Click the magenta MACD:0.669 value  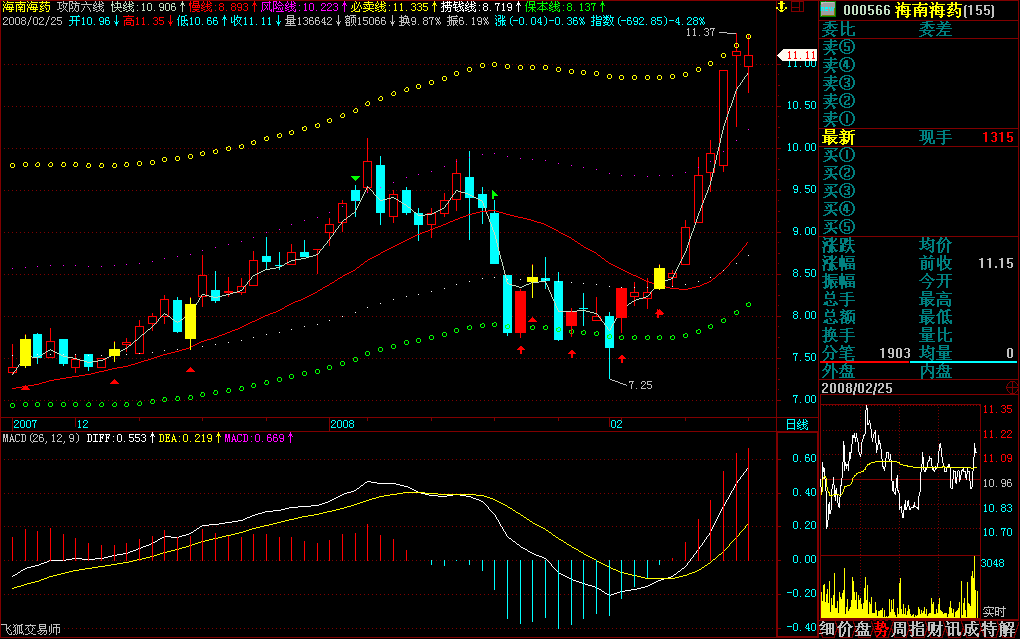[254, 438]
